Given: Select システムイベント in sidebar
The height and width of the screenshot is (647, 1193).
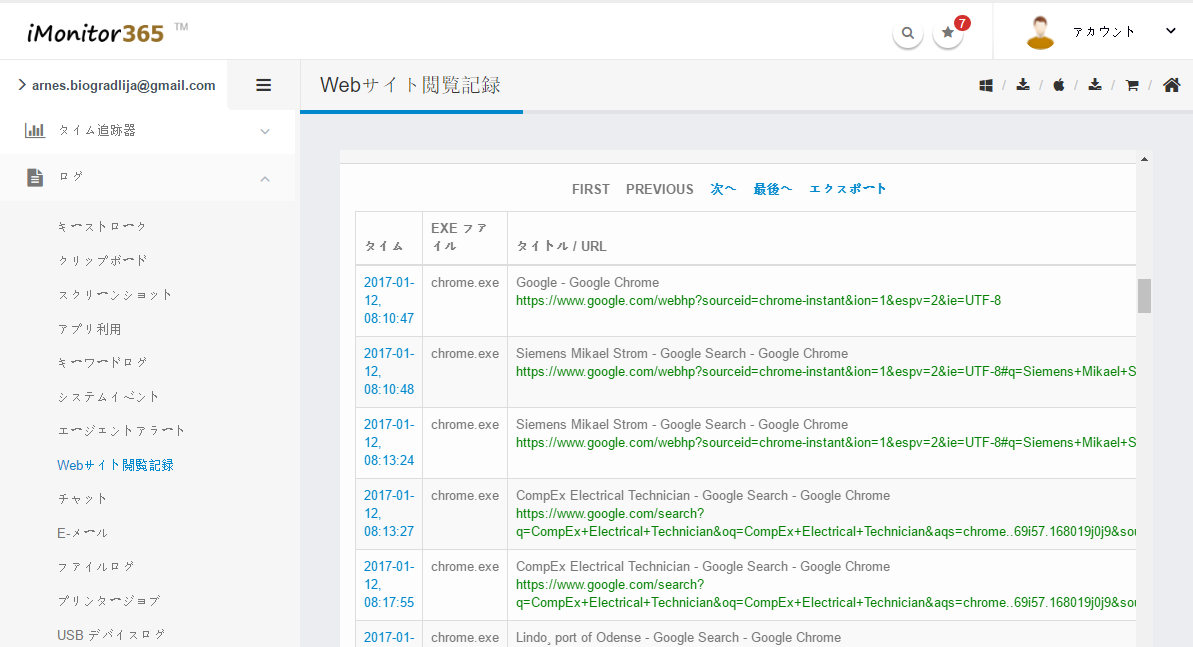Looking at the screenshot, I should tap(108, 397).
